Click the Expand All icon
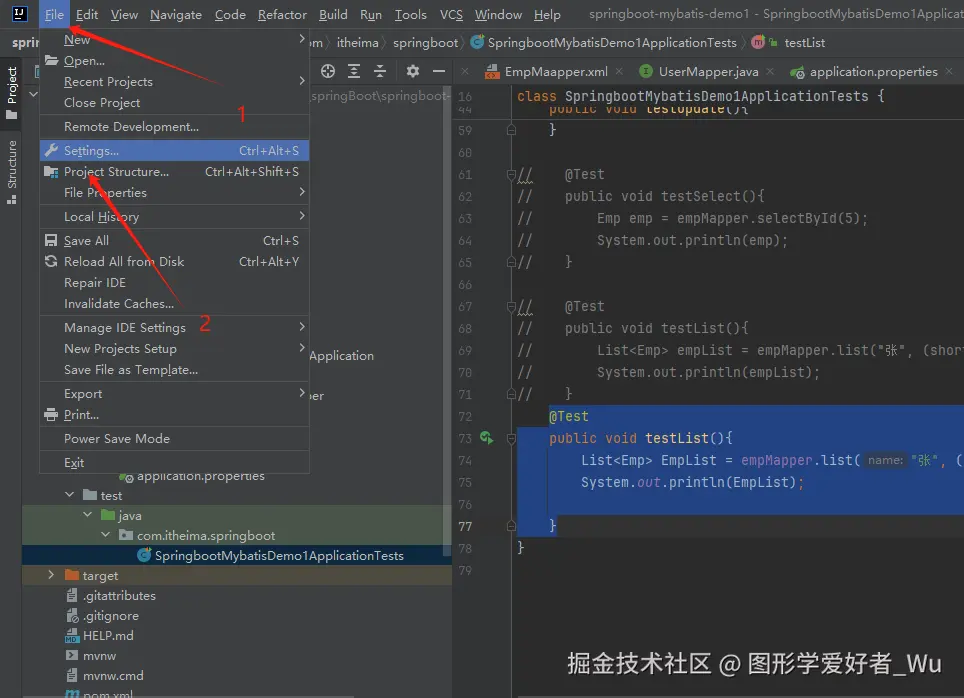 tap(354, 71)
